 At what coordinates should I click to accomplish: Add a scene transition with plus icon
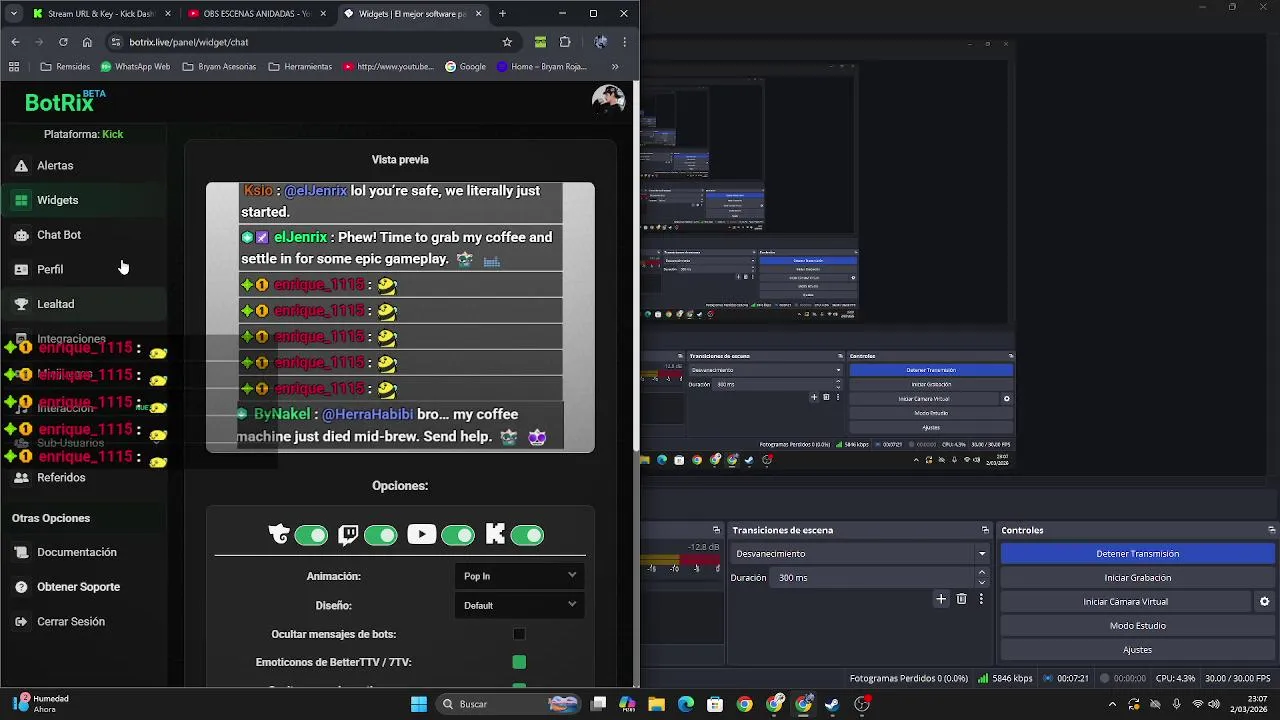tap(941, 599)
